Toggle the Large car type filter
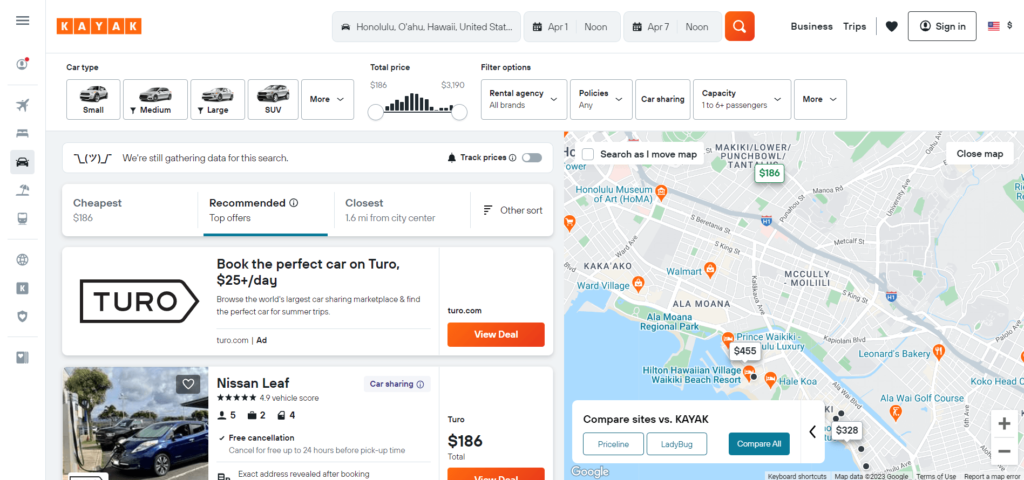 pos(217,99)
